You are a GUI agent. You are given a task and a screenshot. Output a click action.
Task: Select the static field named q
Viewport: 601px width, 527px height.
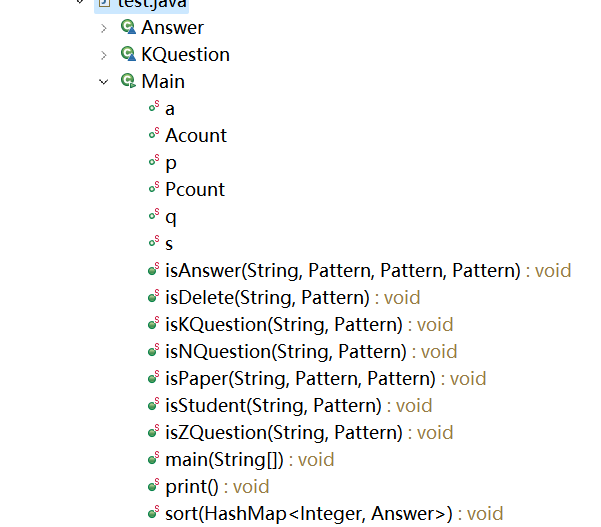(x=171, y=217)
